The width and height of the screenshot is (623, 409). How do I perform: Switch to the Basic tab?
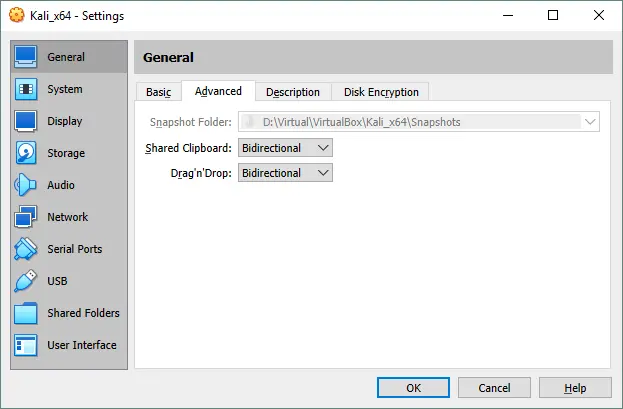pyautogui.click(x=159, y=92)
